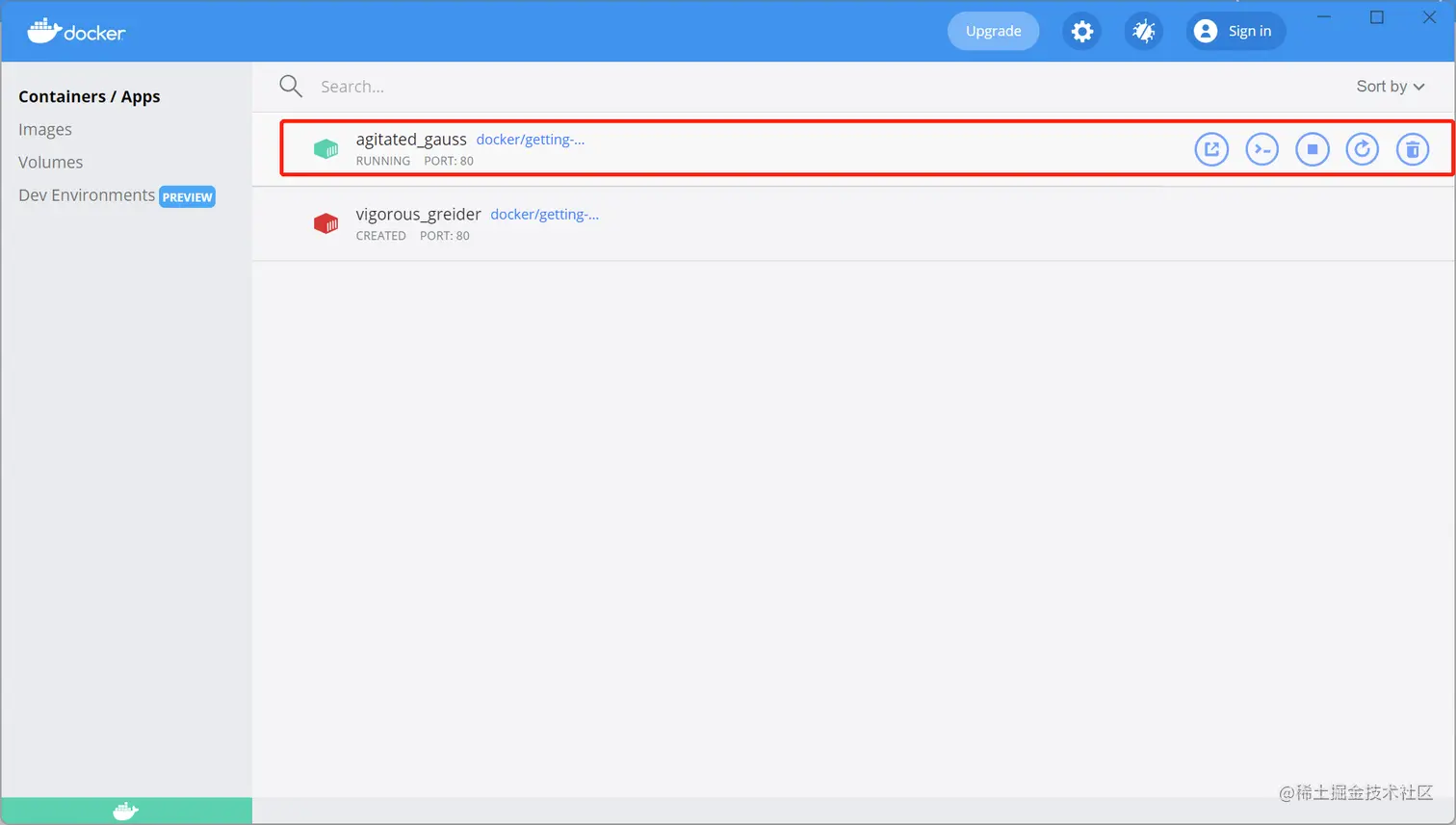The height and width of the screenshot is (825, 1456).
Task: Click green container icon for agitated_gauss
Action: 325,149
